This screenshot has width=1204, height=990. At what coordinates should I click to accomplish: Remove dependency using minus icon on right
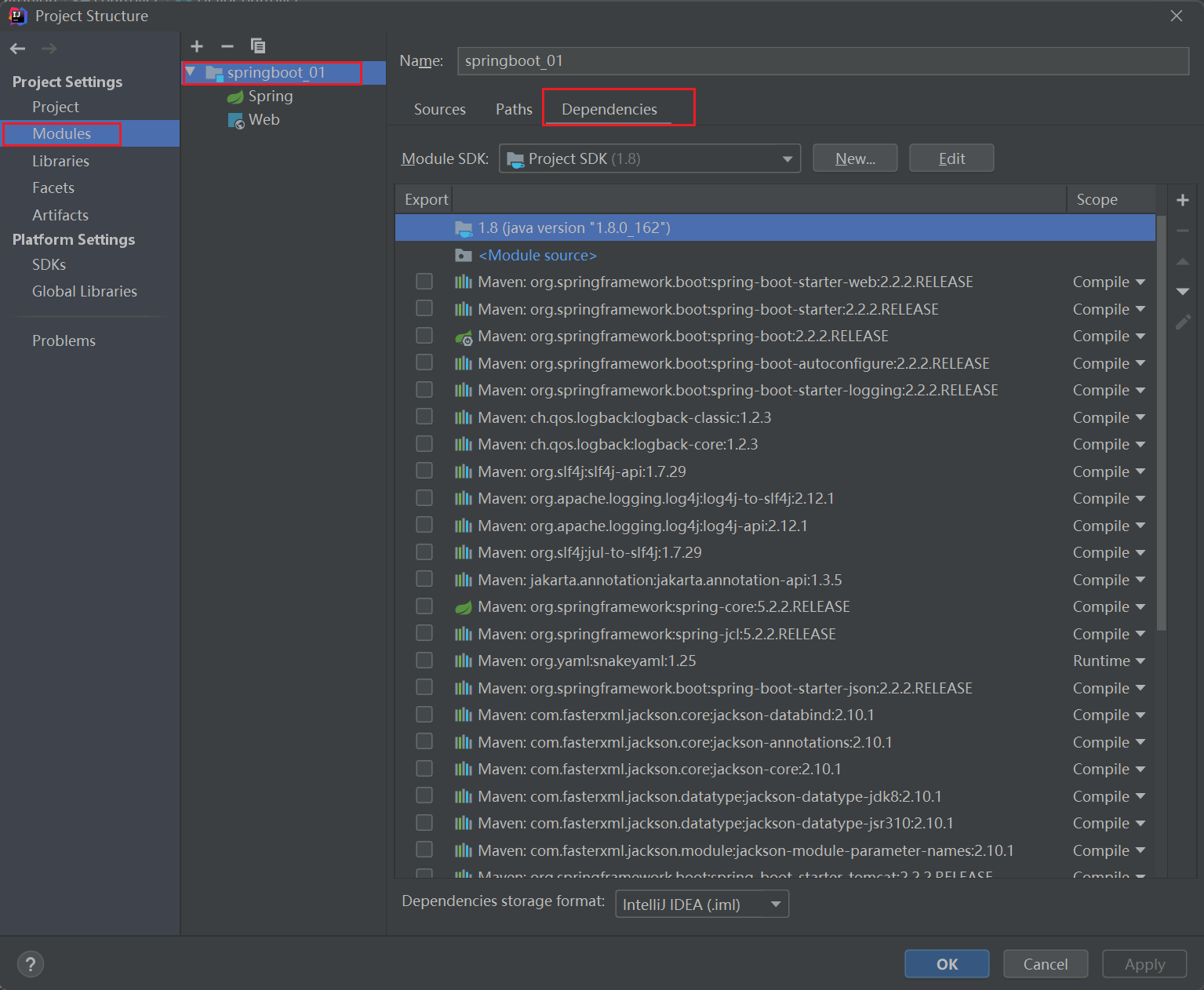pos(1183,231)
